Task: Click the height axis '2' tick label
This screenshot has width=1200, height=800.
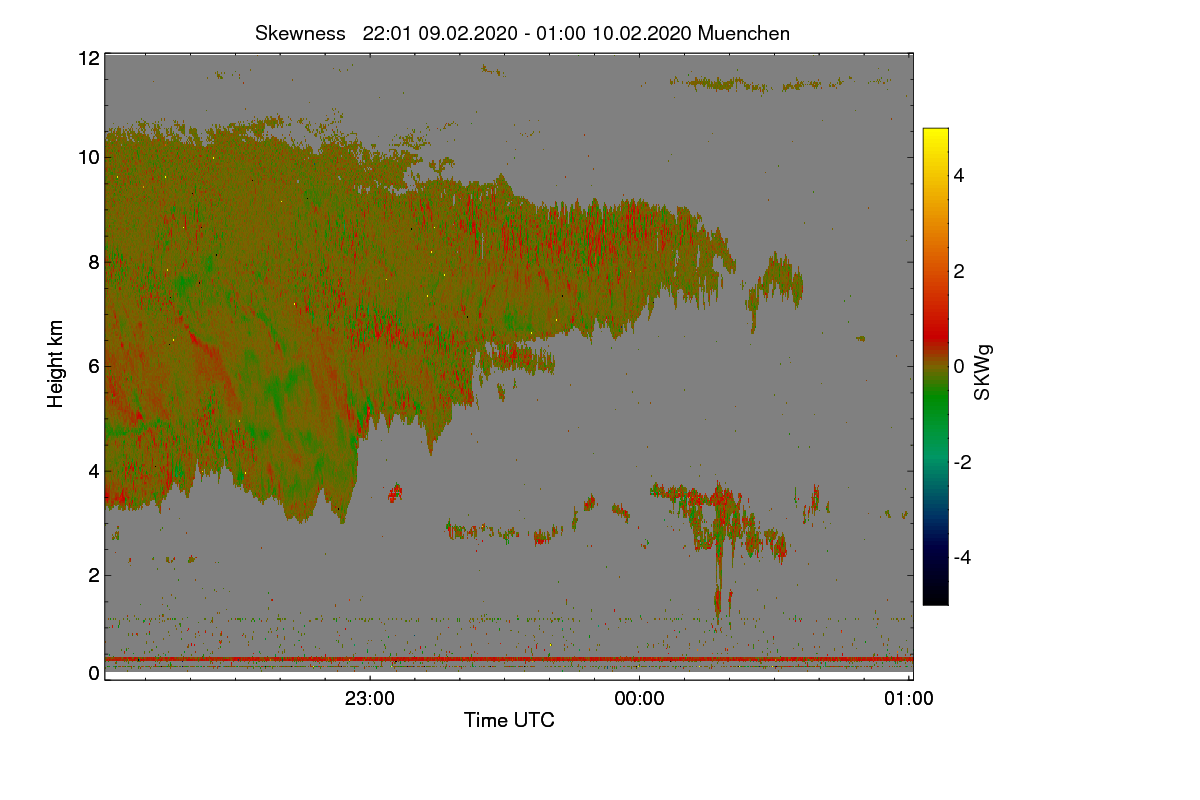Action: (x=93, y=574)
